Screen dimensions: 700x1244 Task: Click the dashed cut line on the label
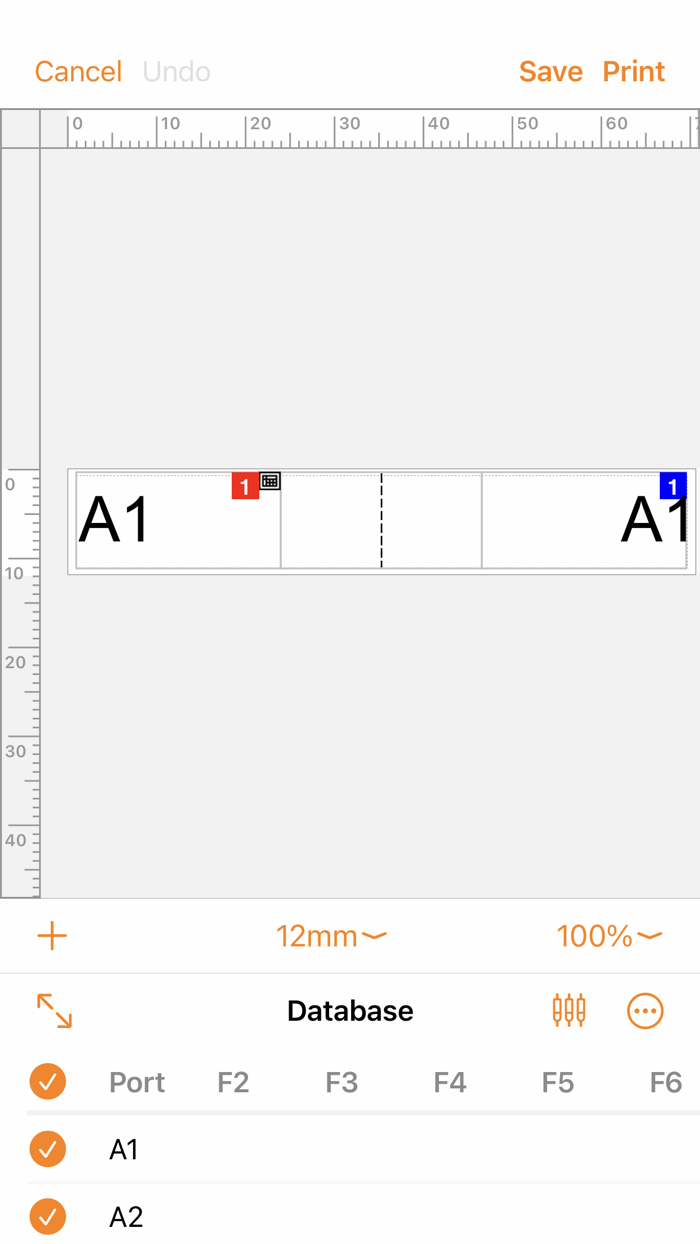click(381, 520)
